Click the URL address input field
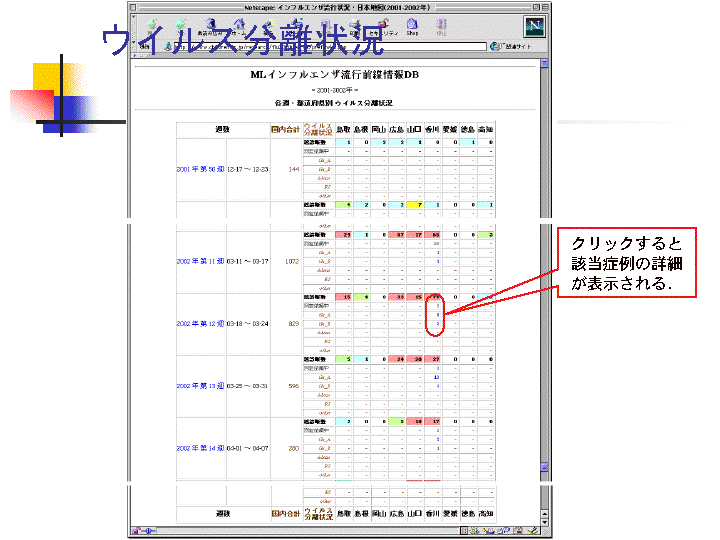The image size is (720, 540). pyautogui.click(x=330, y=45)
